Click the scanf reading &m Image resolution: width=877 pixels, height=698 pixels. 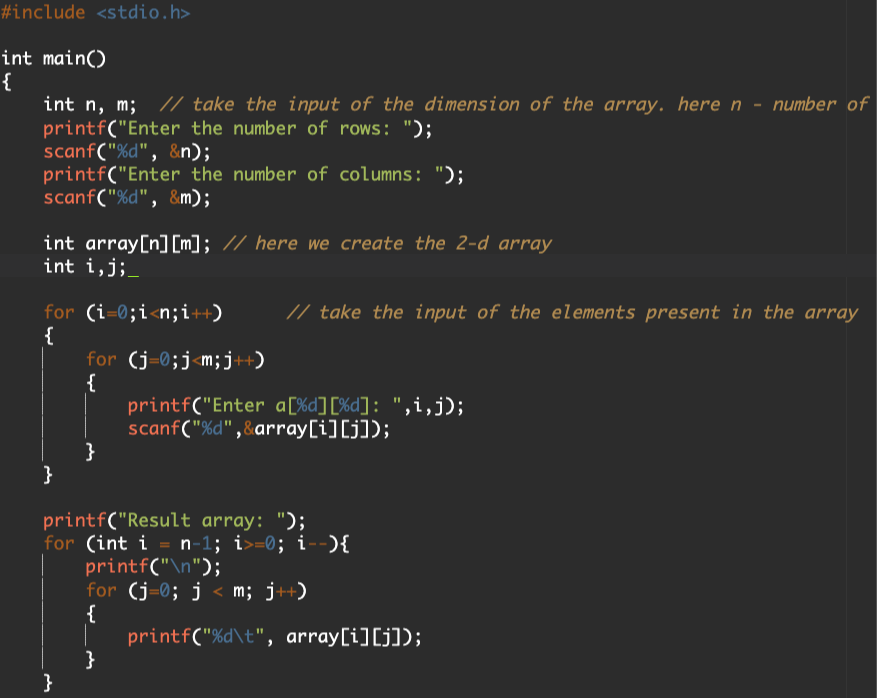coord(125,197)
